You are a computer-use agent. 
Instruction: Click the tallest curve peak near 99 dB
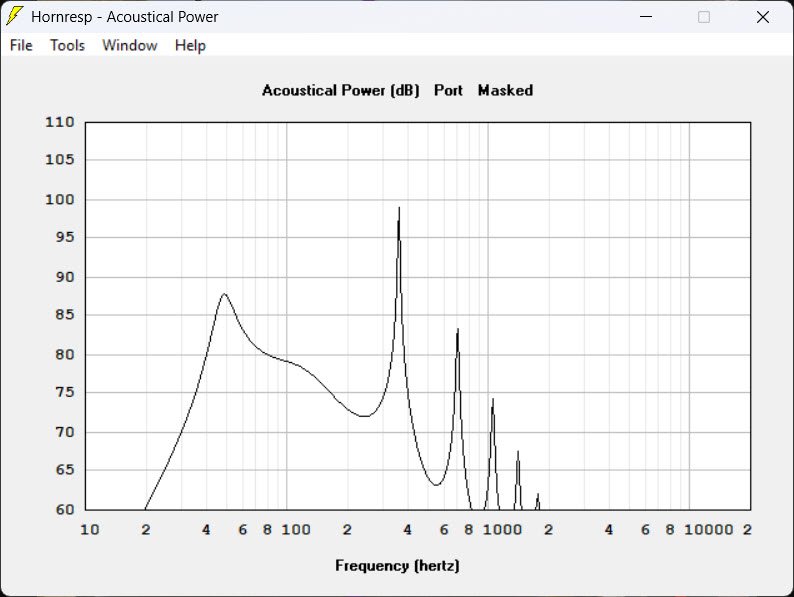click(399, 208)
